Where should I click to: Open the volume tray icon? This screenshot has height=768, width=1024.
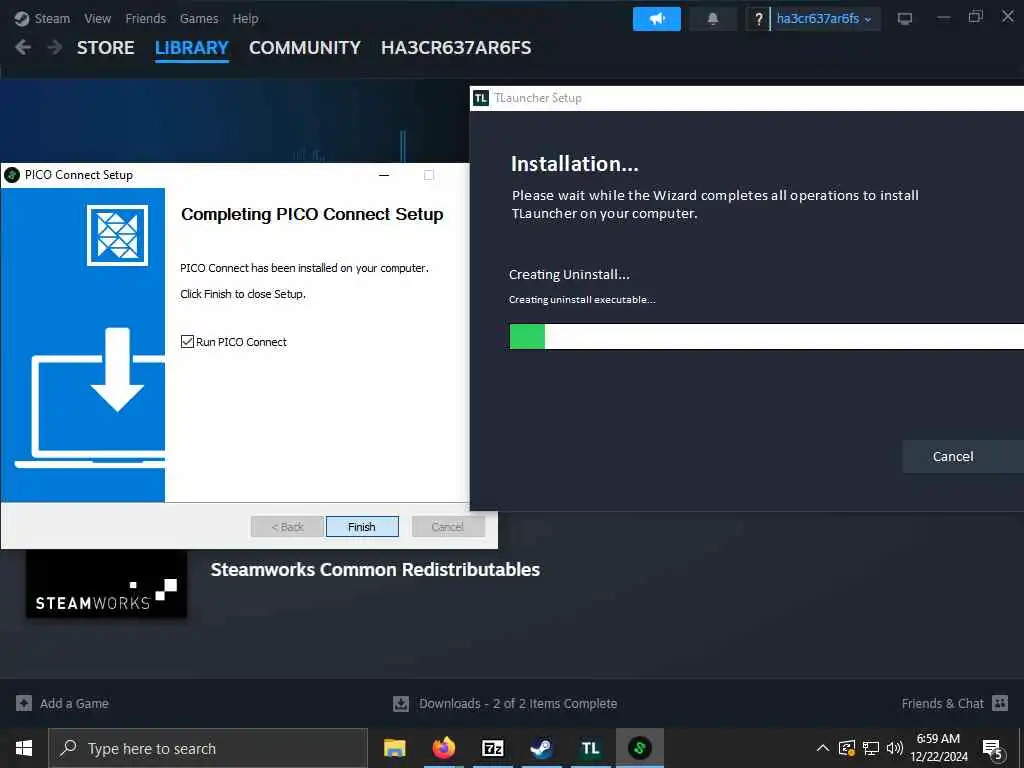click(x=894, y=748)
